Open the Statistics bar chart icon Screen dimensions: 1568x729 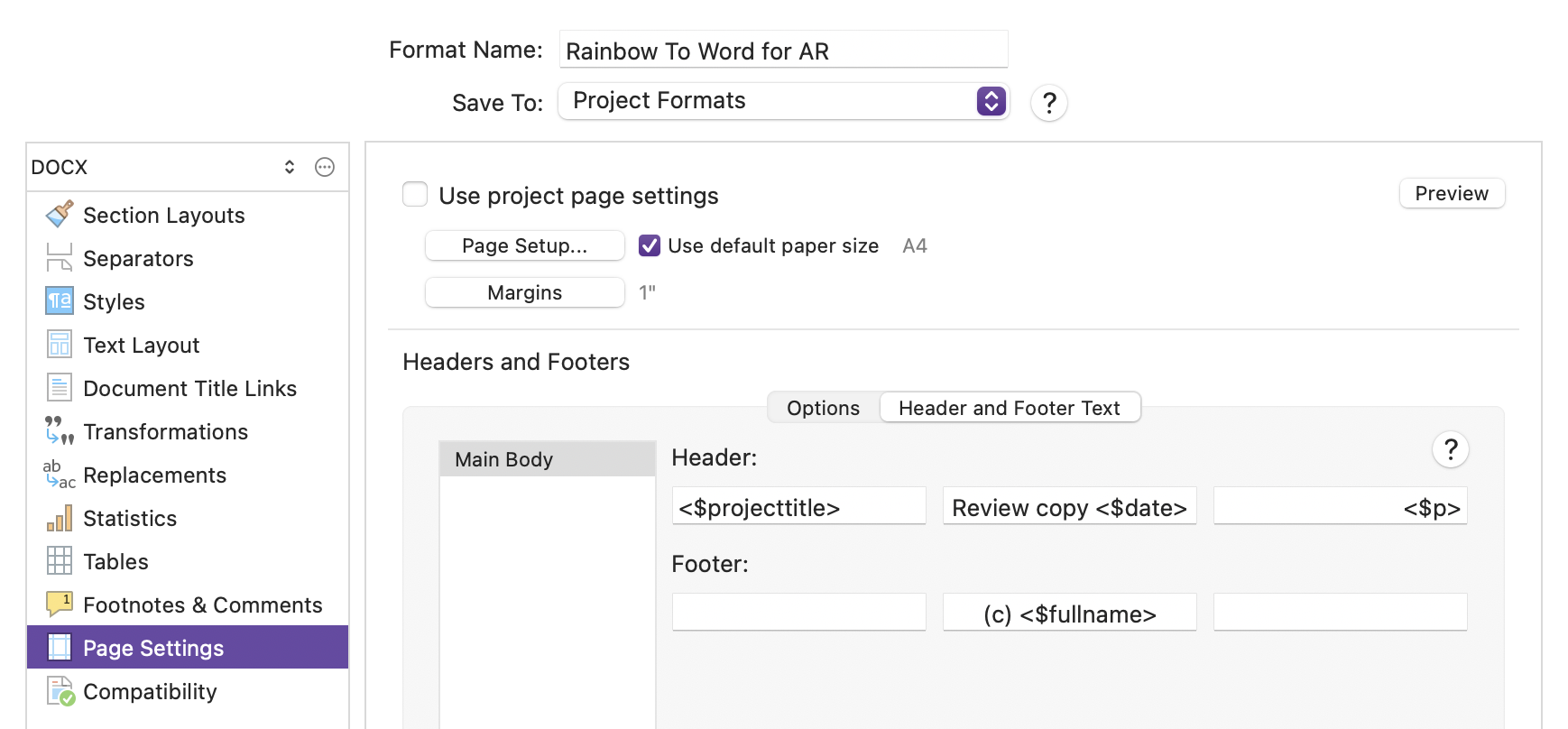pos(60,518)
